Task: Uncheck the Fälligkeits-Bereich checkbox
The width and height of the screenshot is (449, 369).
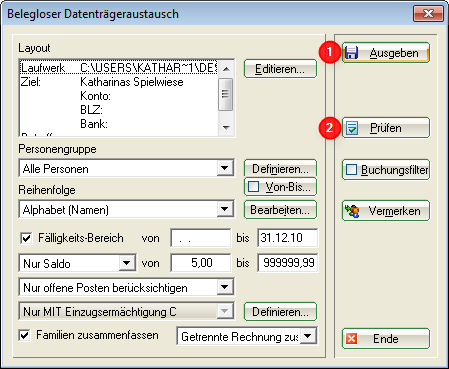Action: click(x=26, y=238)
